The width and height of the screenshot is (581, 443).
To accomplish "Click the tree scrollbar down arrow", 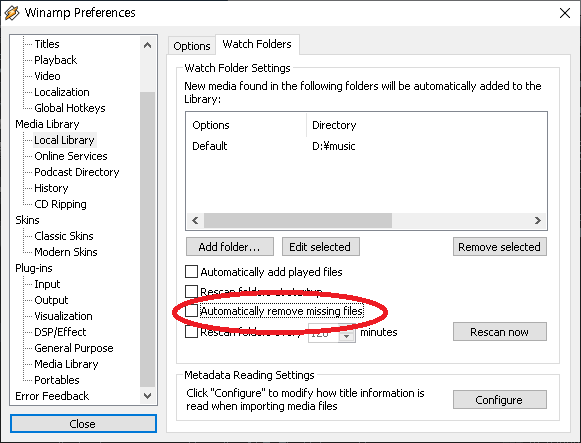I will click(147, 396).
